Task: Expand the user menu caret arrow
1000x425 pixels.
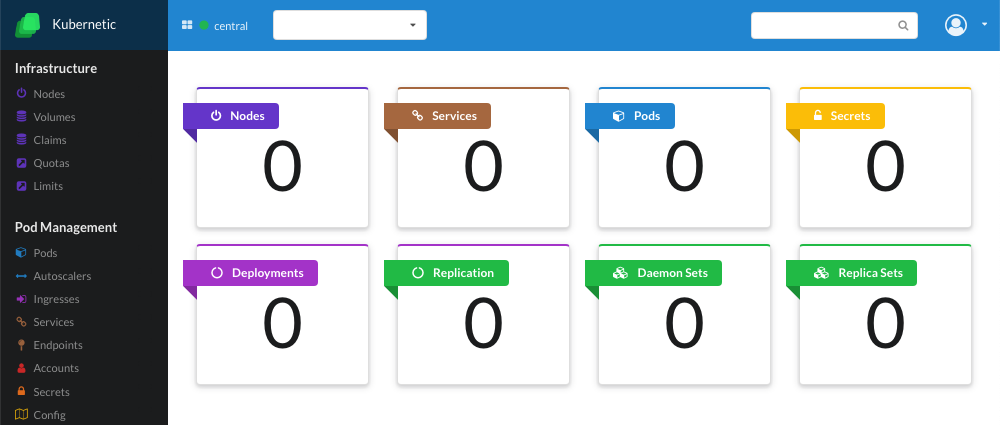Action: click(x=985, y=25)
